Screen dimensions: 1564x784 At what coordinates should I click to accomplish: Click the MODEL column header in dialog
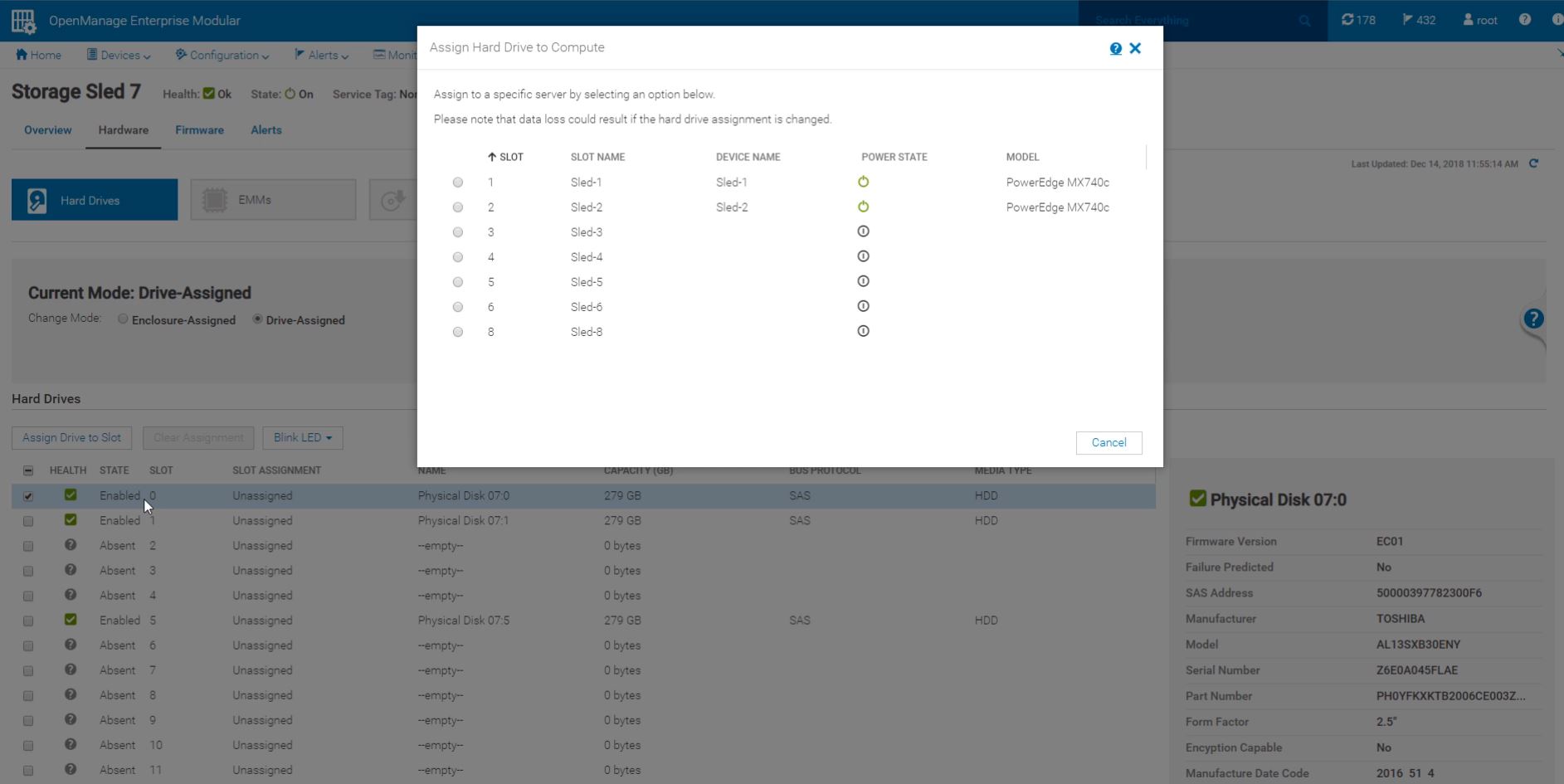coord(1022,157)
